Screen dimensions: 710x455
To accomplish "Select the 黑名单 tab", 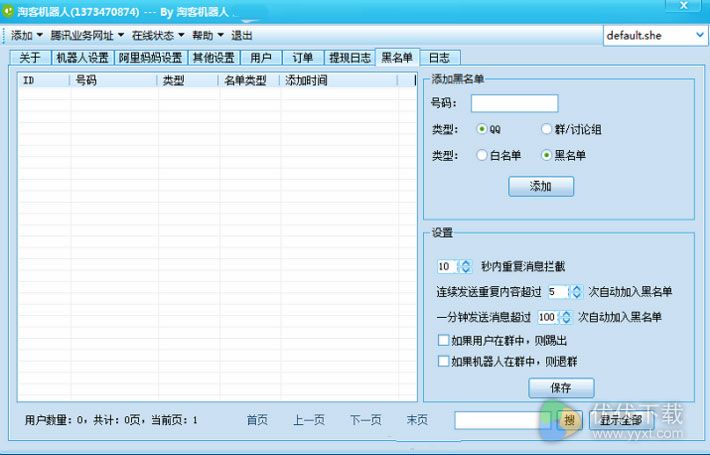I will click(x=397, y=57).
